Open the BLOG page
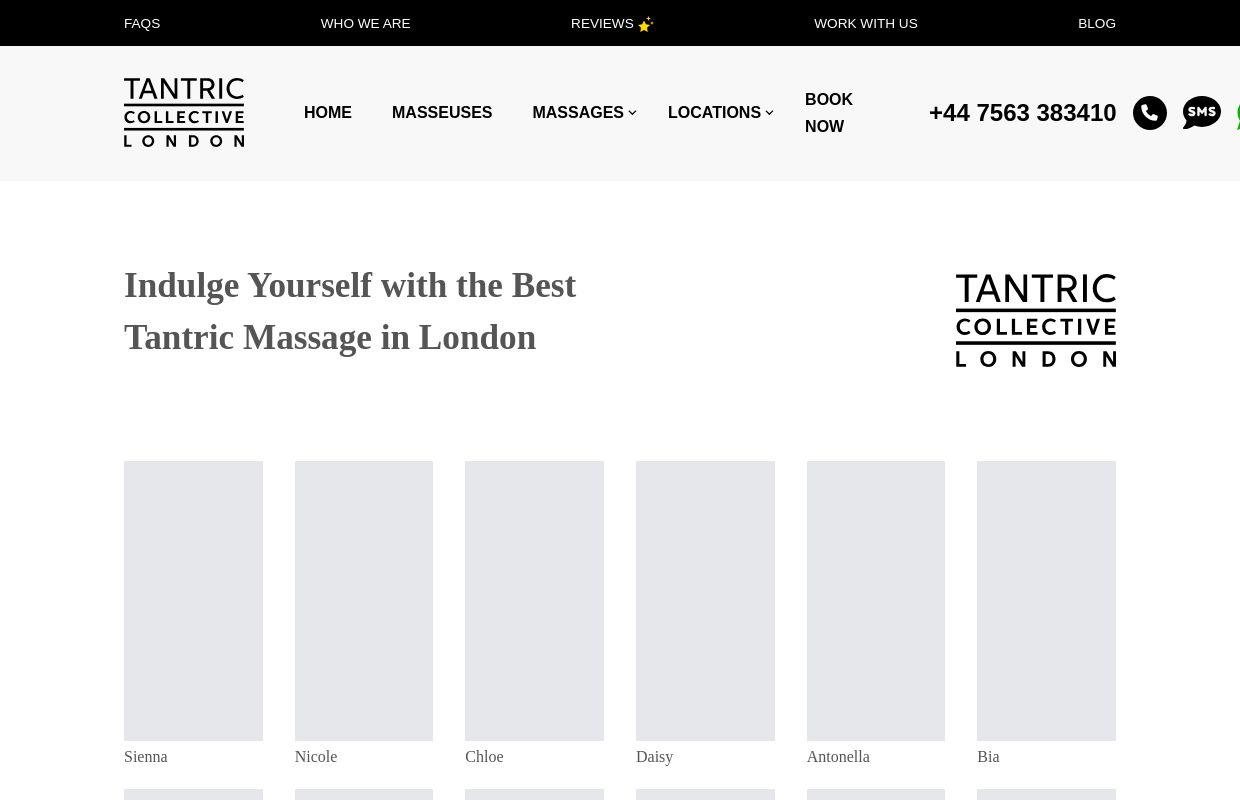 click(1096, 23)
